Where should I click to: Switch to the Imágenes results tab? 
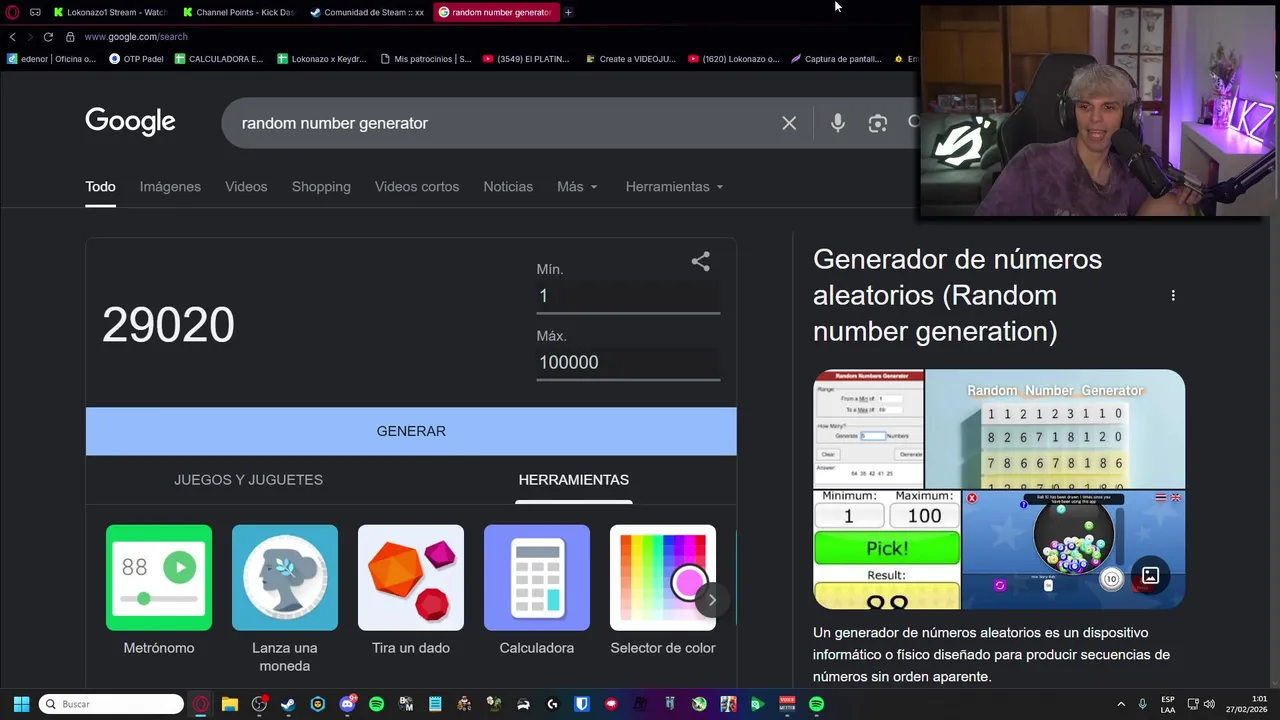[170, 187]
